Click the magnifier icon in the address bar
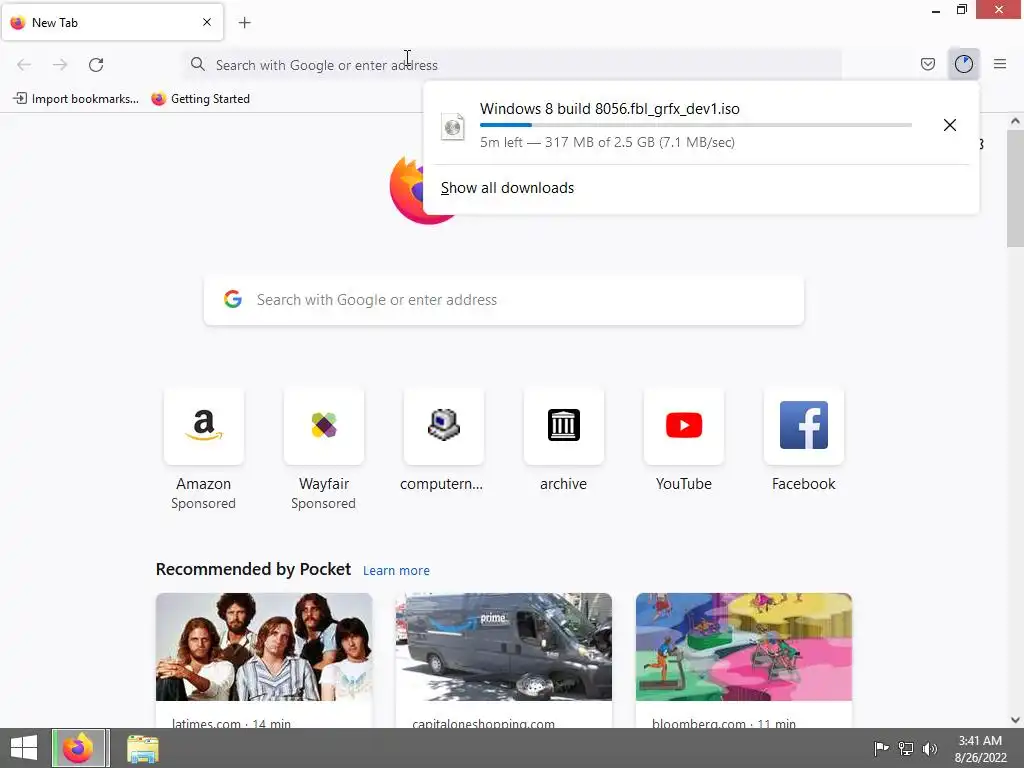 (x=197, y=64)
